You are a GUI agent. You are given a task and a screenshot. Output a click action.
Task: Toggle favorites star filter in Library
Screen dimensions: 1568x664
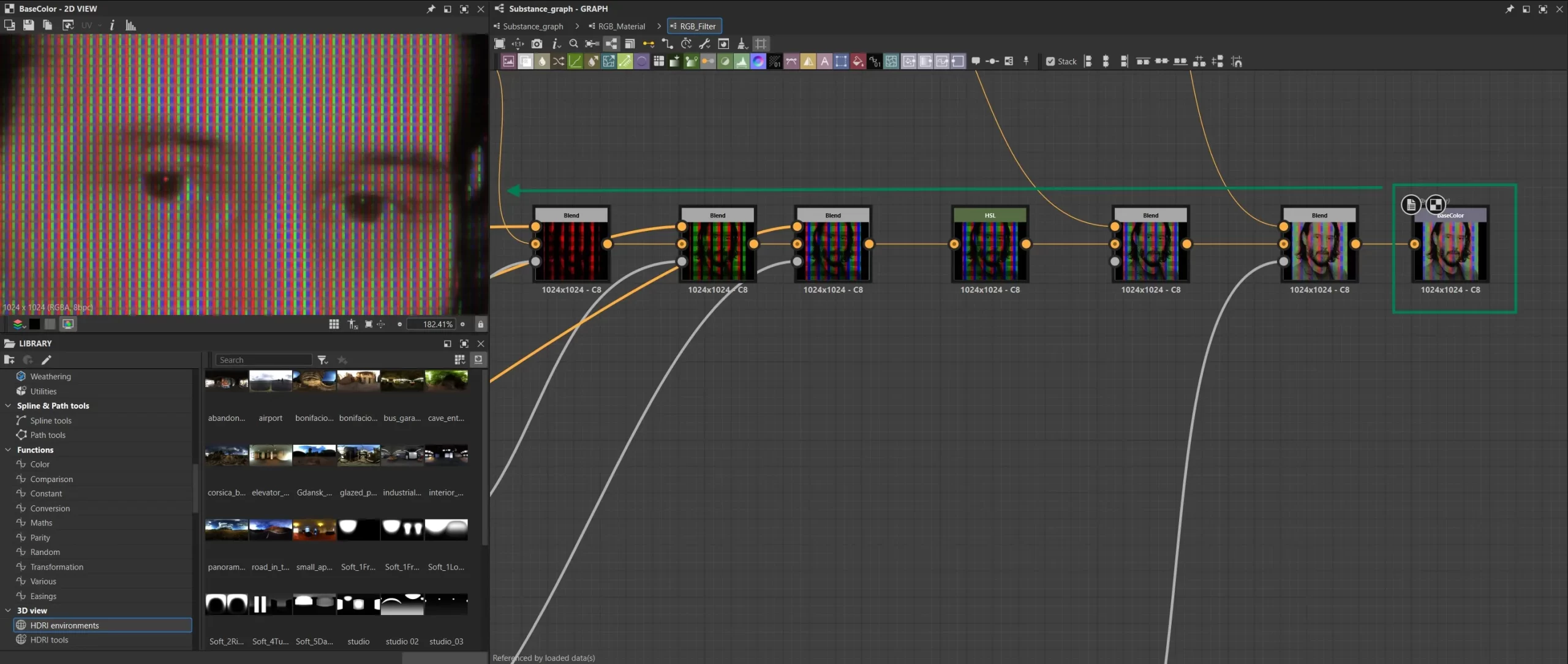(342, 360)
